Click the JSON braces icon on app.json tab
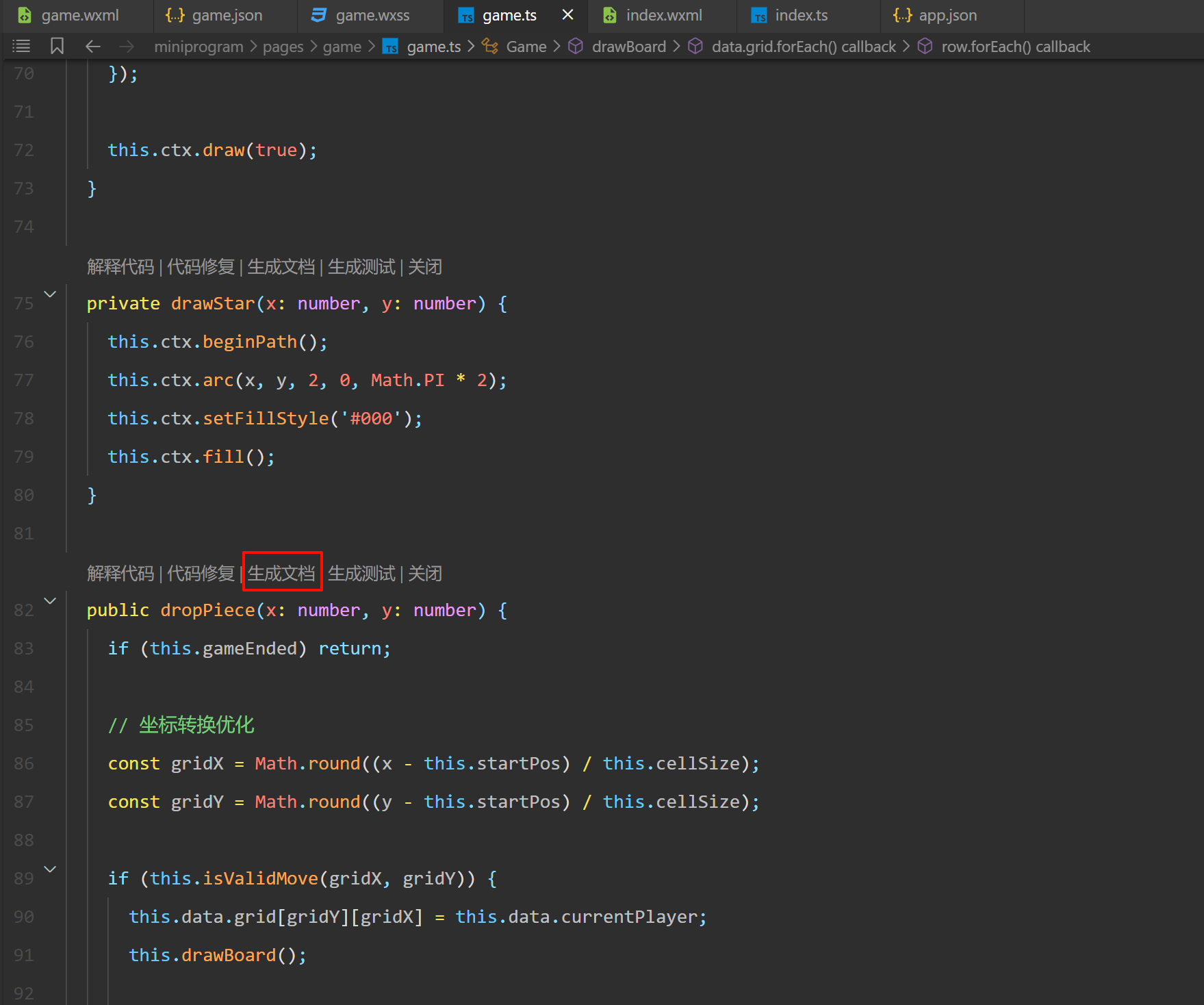 pyautogui.click(x=903, y=15)
